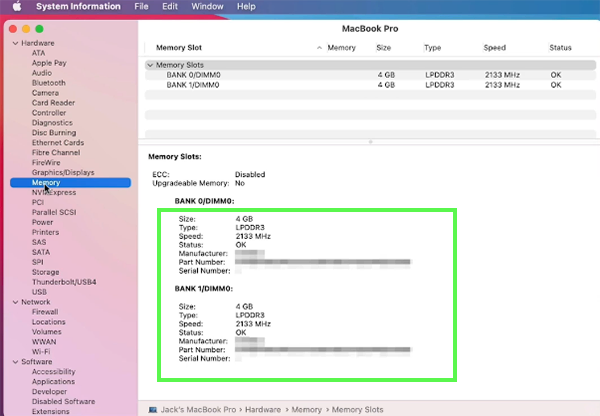Select the highlighted Memory sidebar item

70,183
